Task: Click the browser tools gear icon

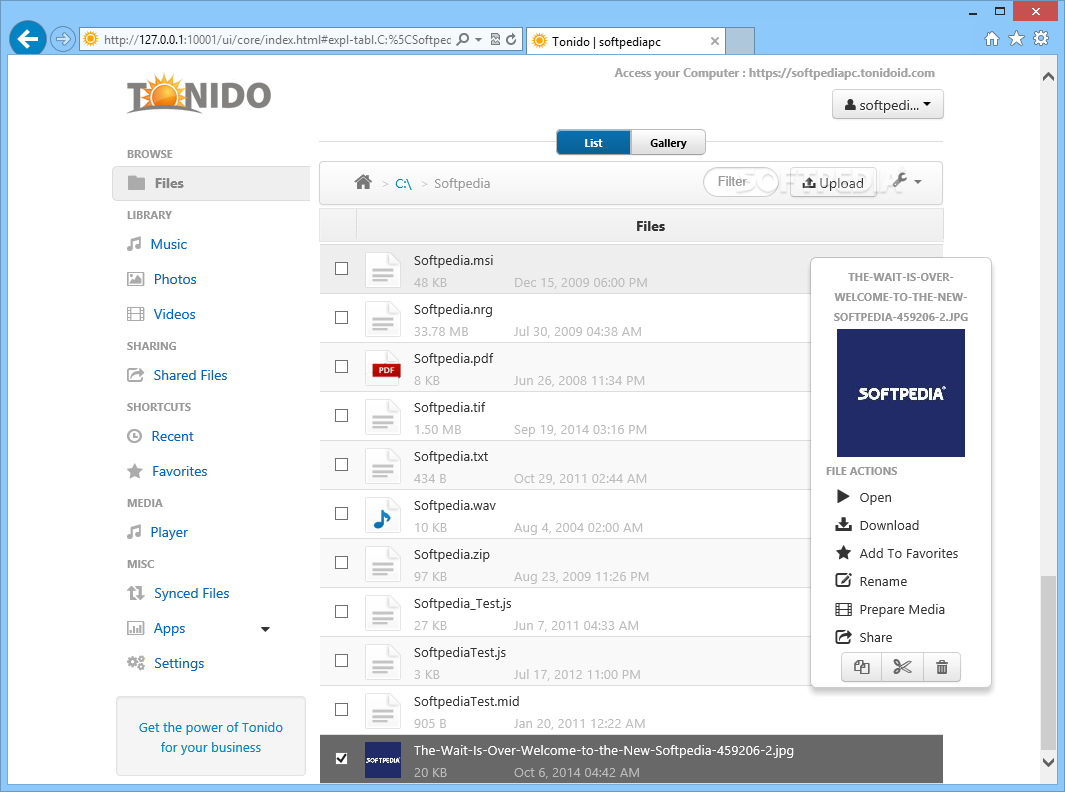Action: point(1041,39)
